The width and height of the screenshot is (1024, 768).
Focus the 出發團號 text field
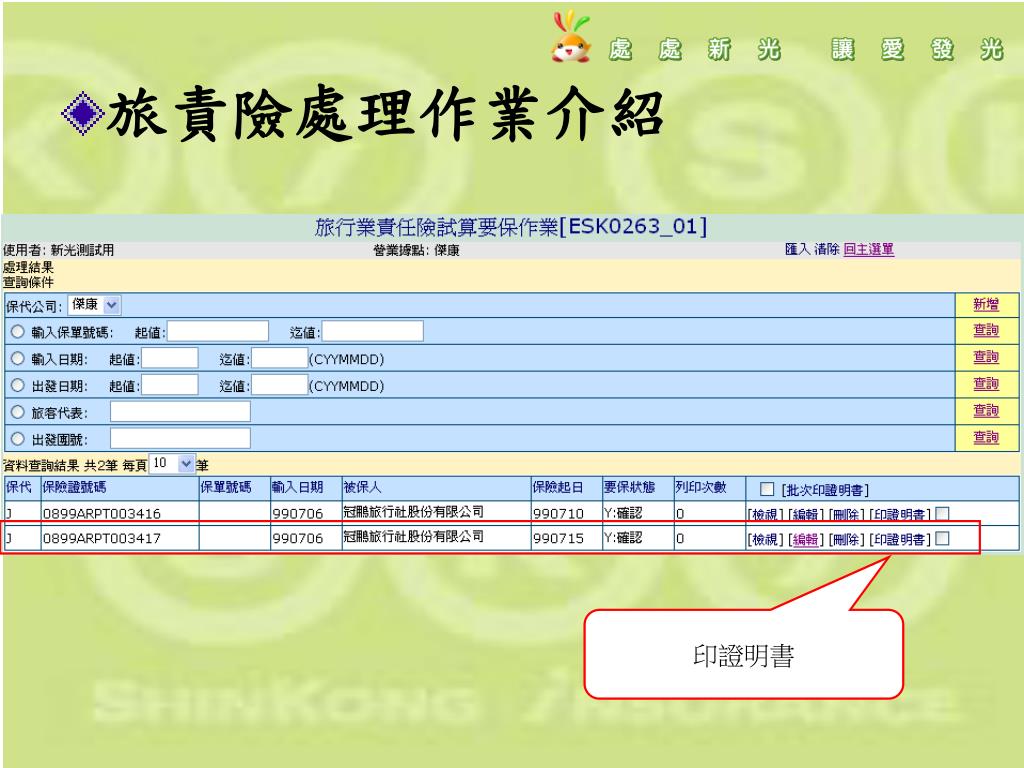click(x=180, y=438)
